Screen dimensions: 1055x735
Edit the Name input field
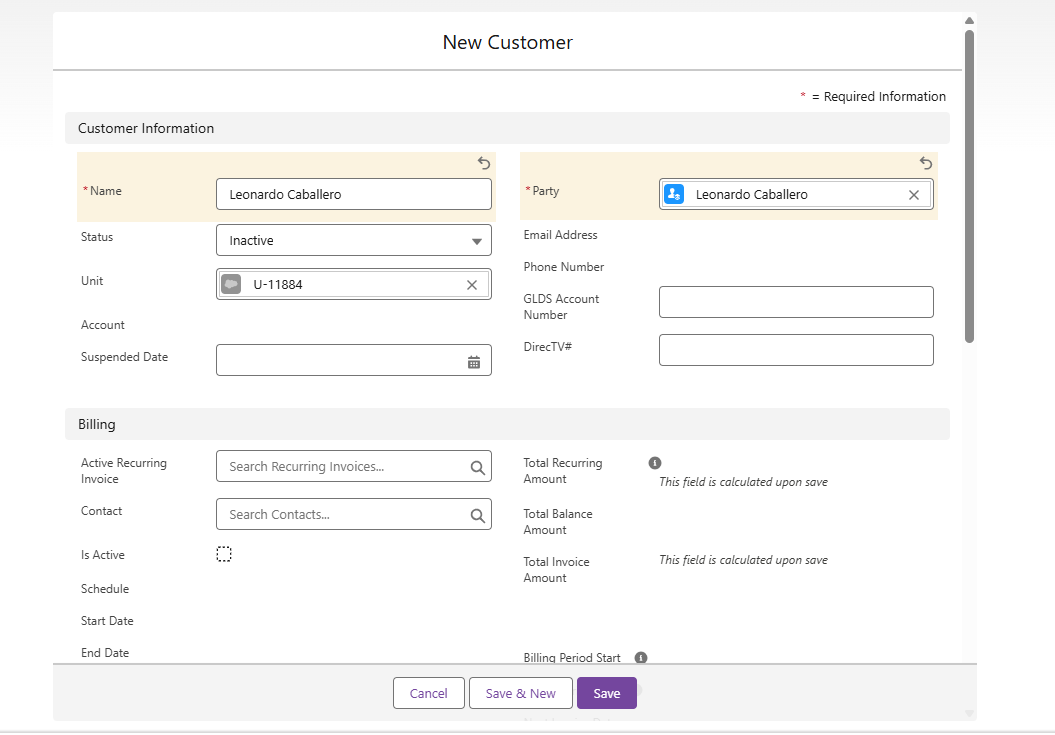point(354,194)
